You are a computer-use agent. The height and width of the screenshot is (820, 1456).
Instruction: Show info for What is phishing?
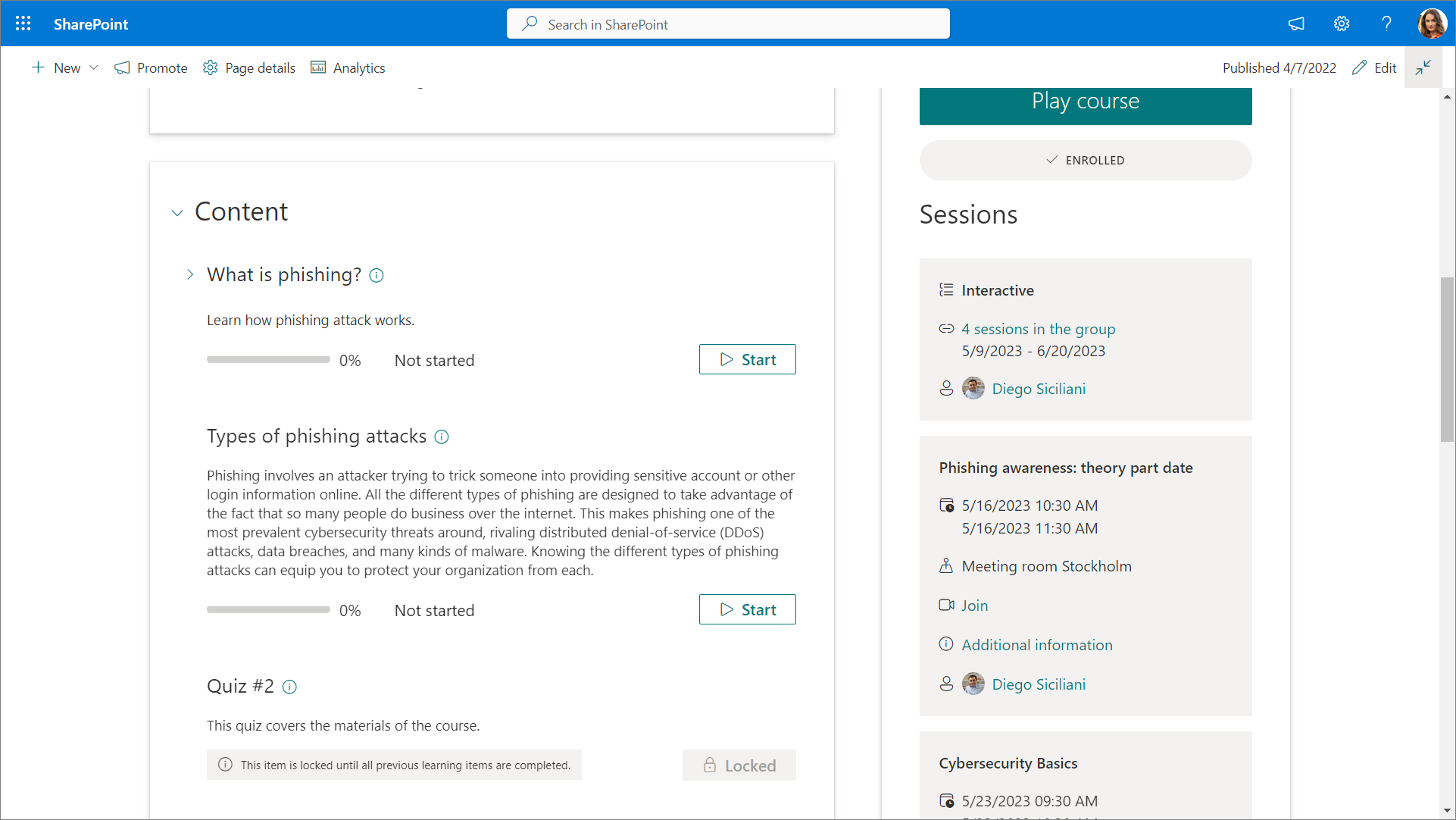click(x=376, y=276)
